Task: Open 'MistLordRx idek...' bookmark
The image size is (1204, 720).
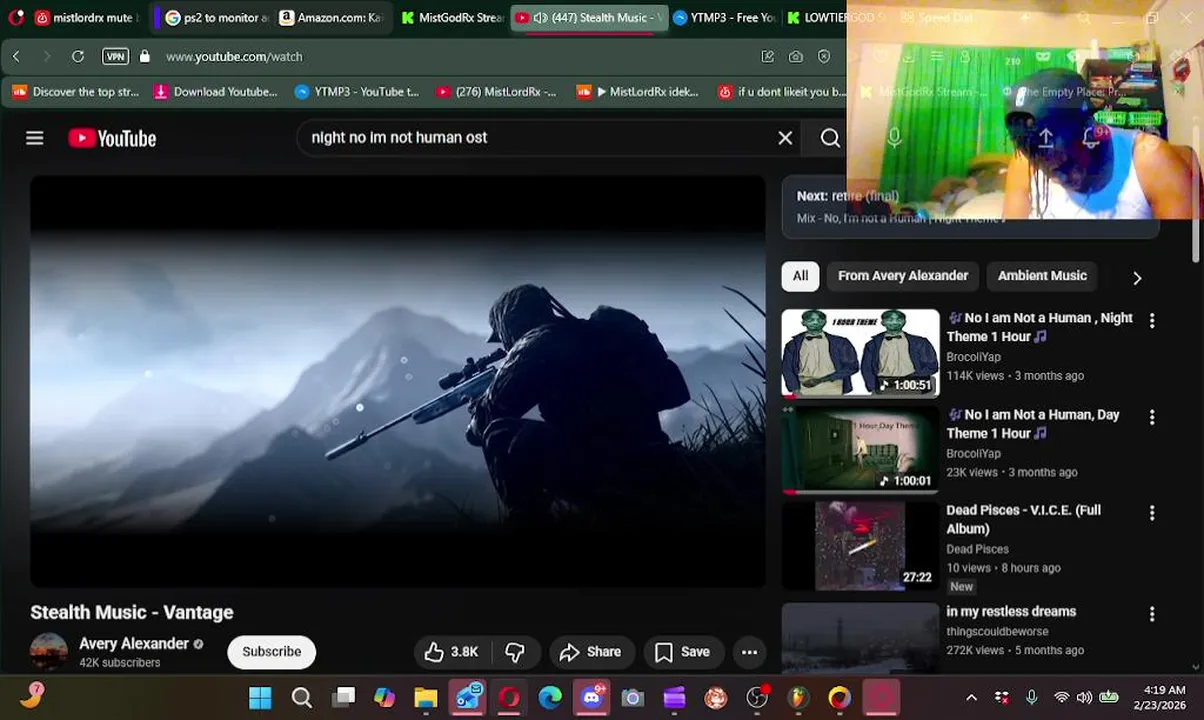Action: 638,92
